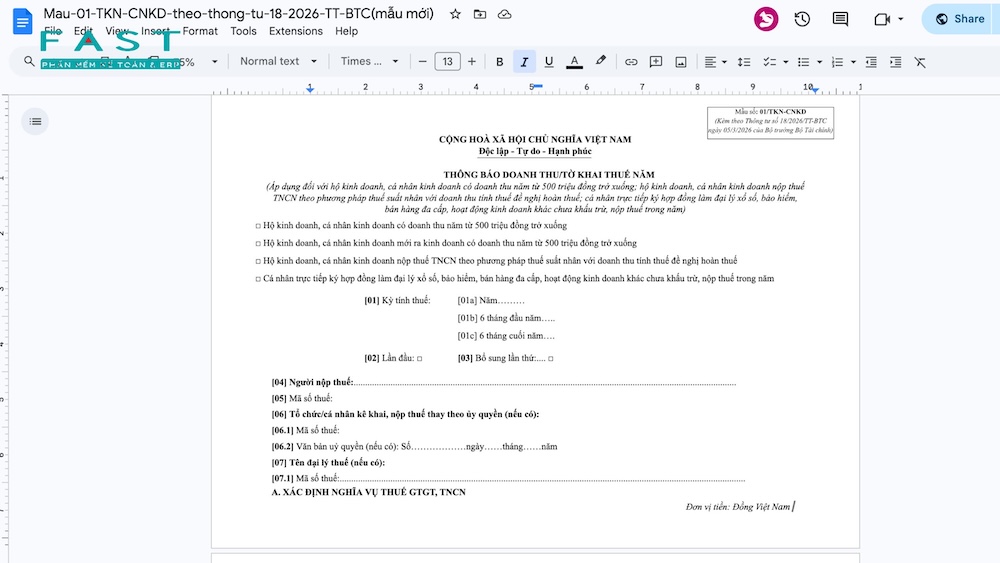Decrease font size with minus

(x=422, y=62)
